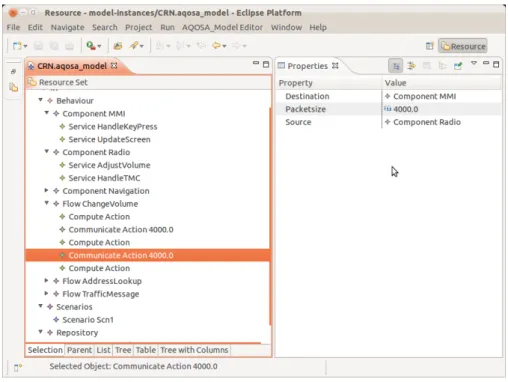
Task: Open the File menu
Action: (14, 27)
